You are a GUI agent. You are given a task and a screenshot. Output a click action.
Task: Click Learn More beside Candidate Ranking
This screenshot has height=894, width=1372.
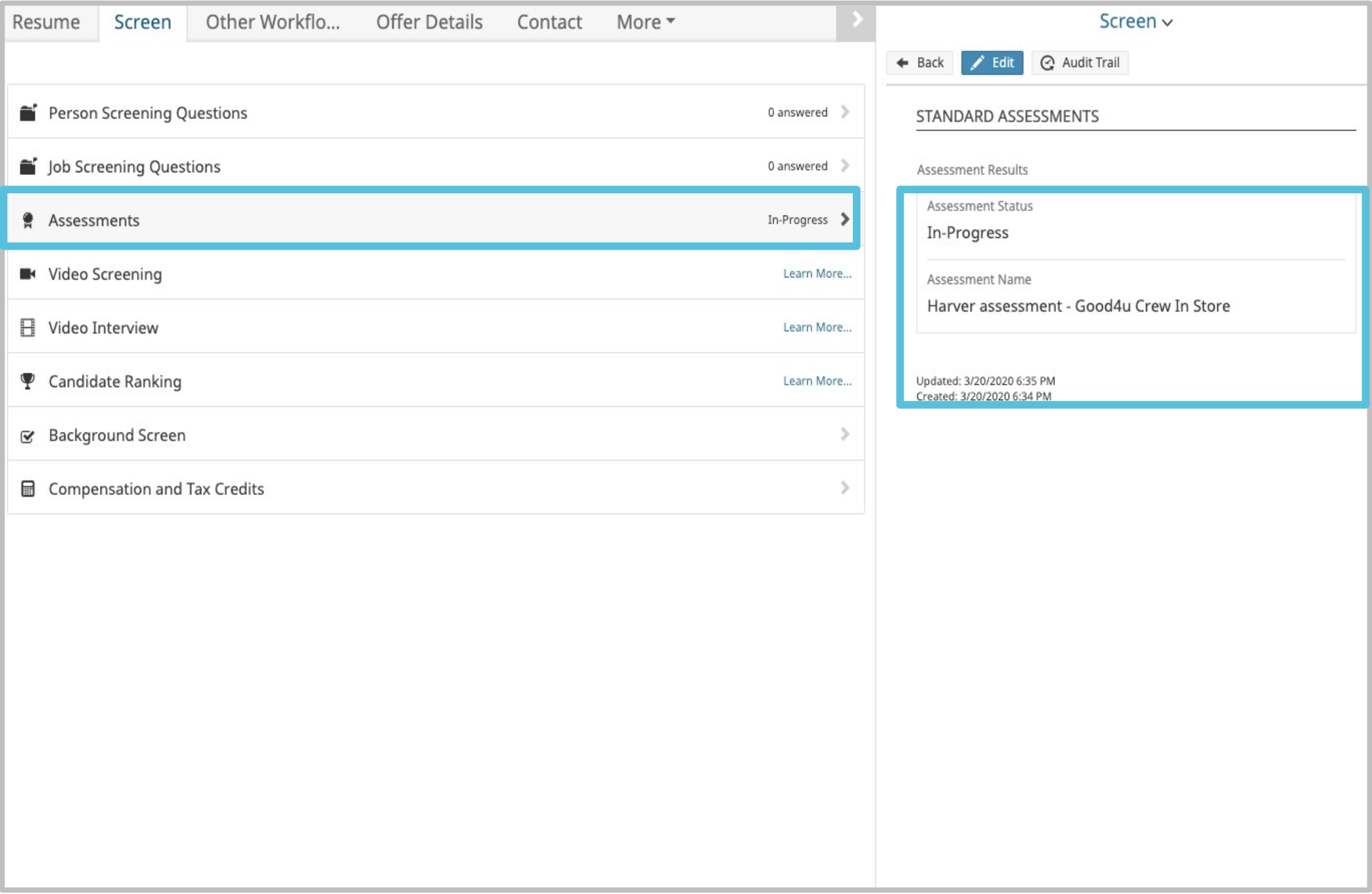(x=817, y=381)
